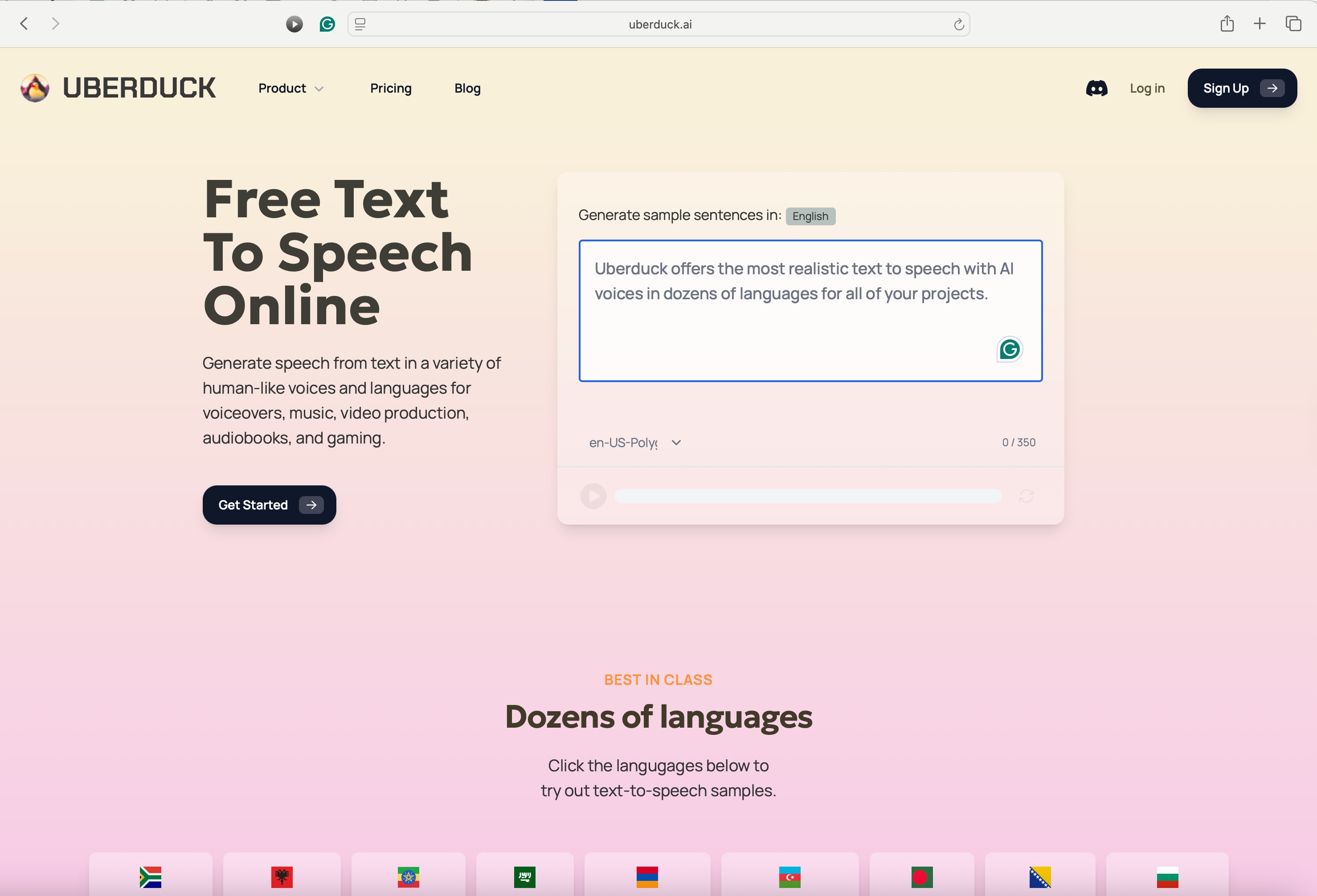Viewport: 1317px width, 896px height.
Task: Click the uberduck.ai address bar
Action: 658,24
